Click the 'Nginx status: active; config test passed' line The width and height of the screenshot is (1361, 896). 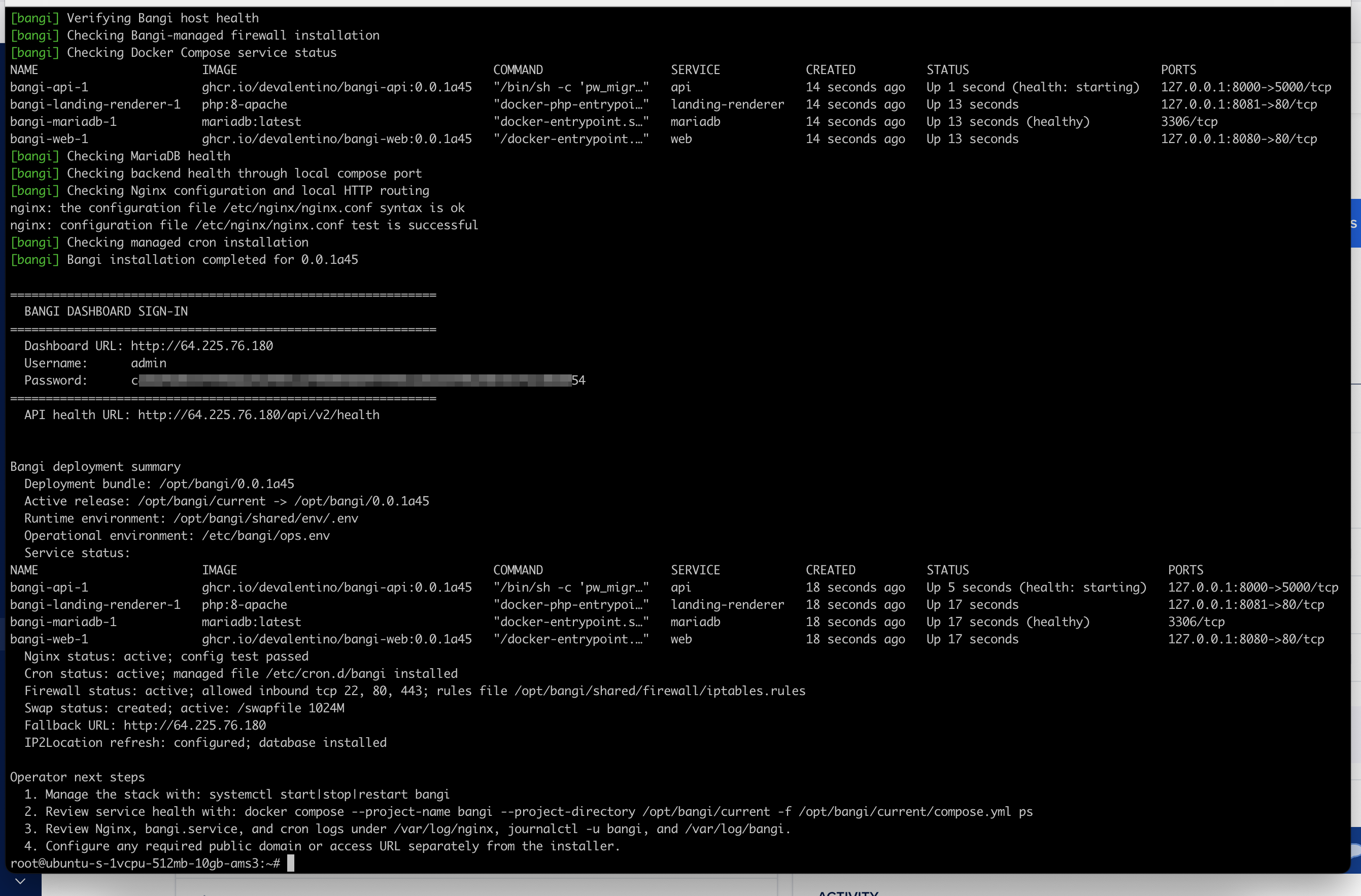pyautogui.click(x=166, y=657)
